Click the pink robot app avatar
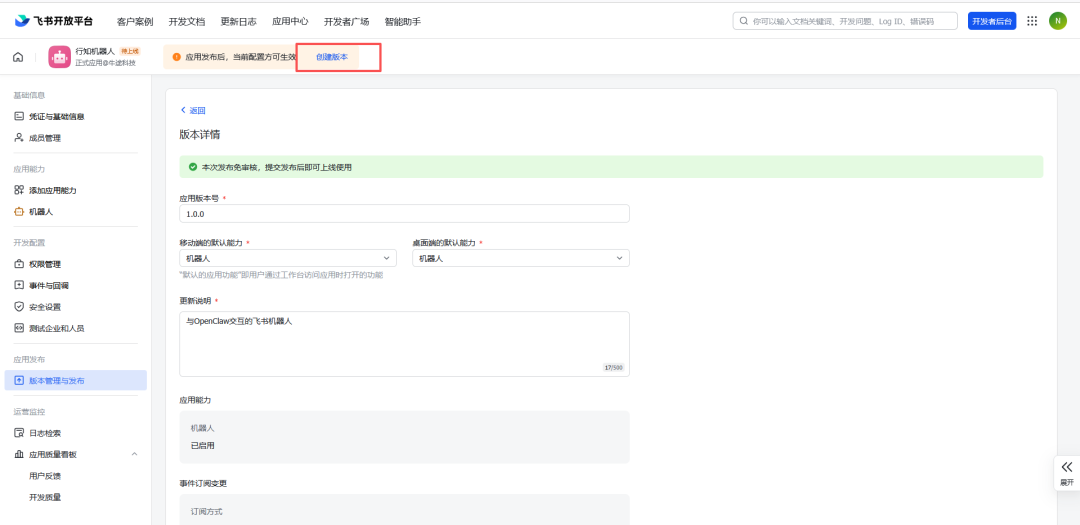The height and width of the screenshot is (525, 1080). tap(59, 57)
